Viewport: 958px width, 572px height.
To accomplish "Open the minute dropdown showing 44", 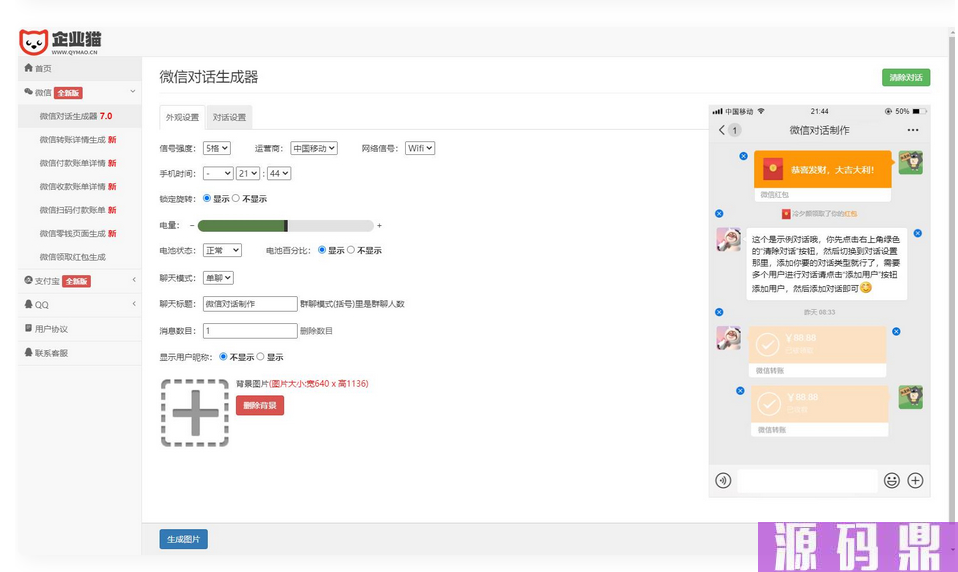I will click(279, 174).
